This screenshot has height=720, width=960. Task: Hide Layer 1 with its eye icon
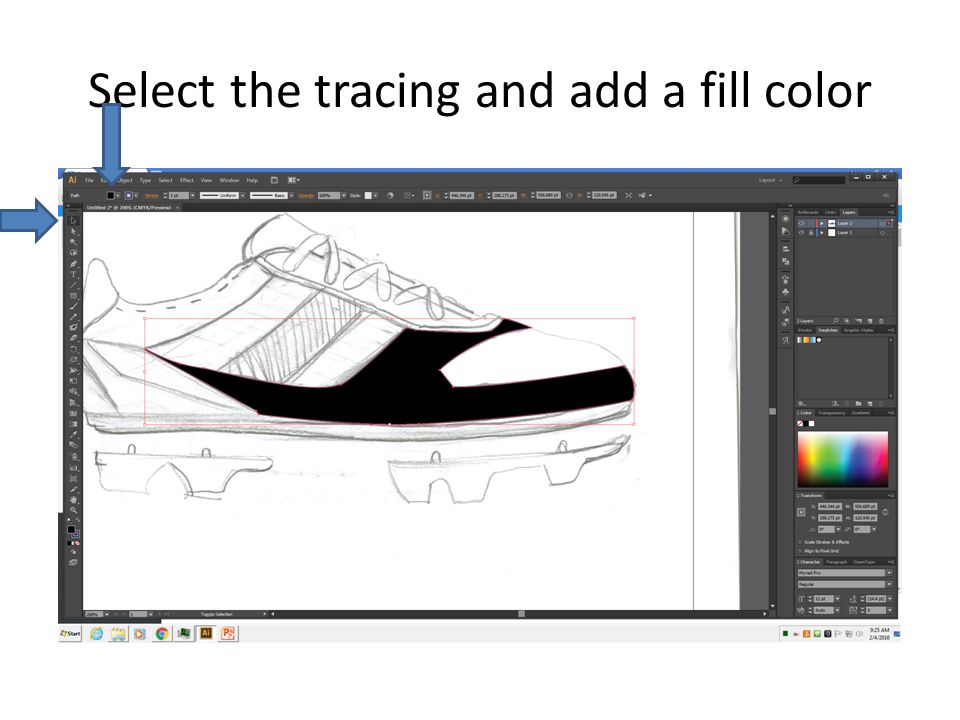pyautogui.click(x=801, y=233)
